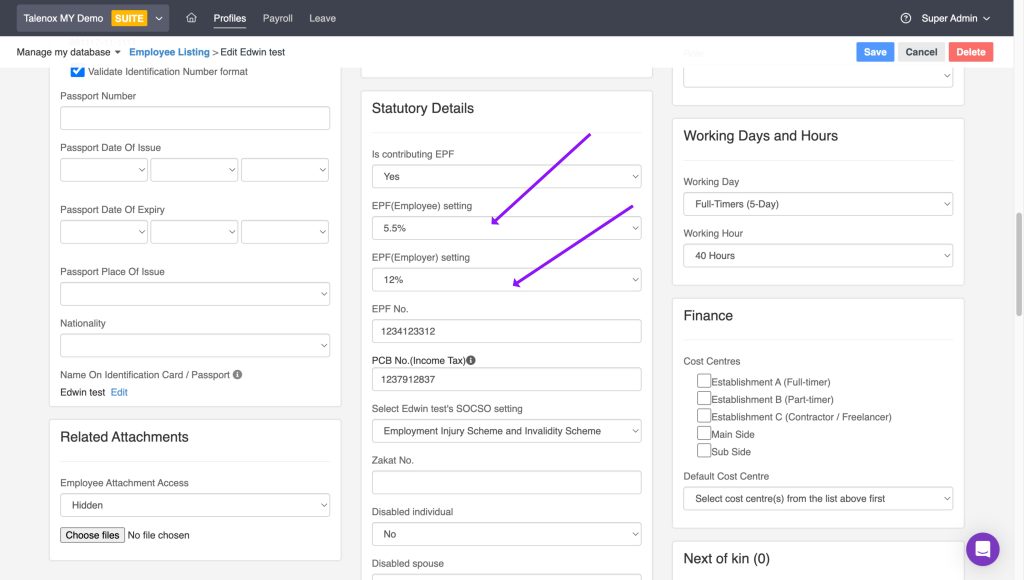This screenshot has height=580, width=1024.
Task: Open Employee Attachment Access dropdown
Action: tap(195, 505)
